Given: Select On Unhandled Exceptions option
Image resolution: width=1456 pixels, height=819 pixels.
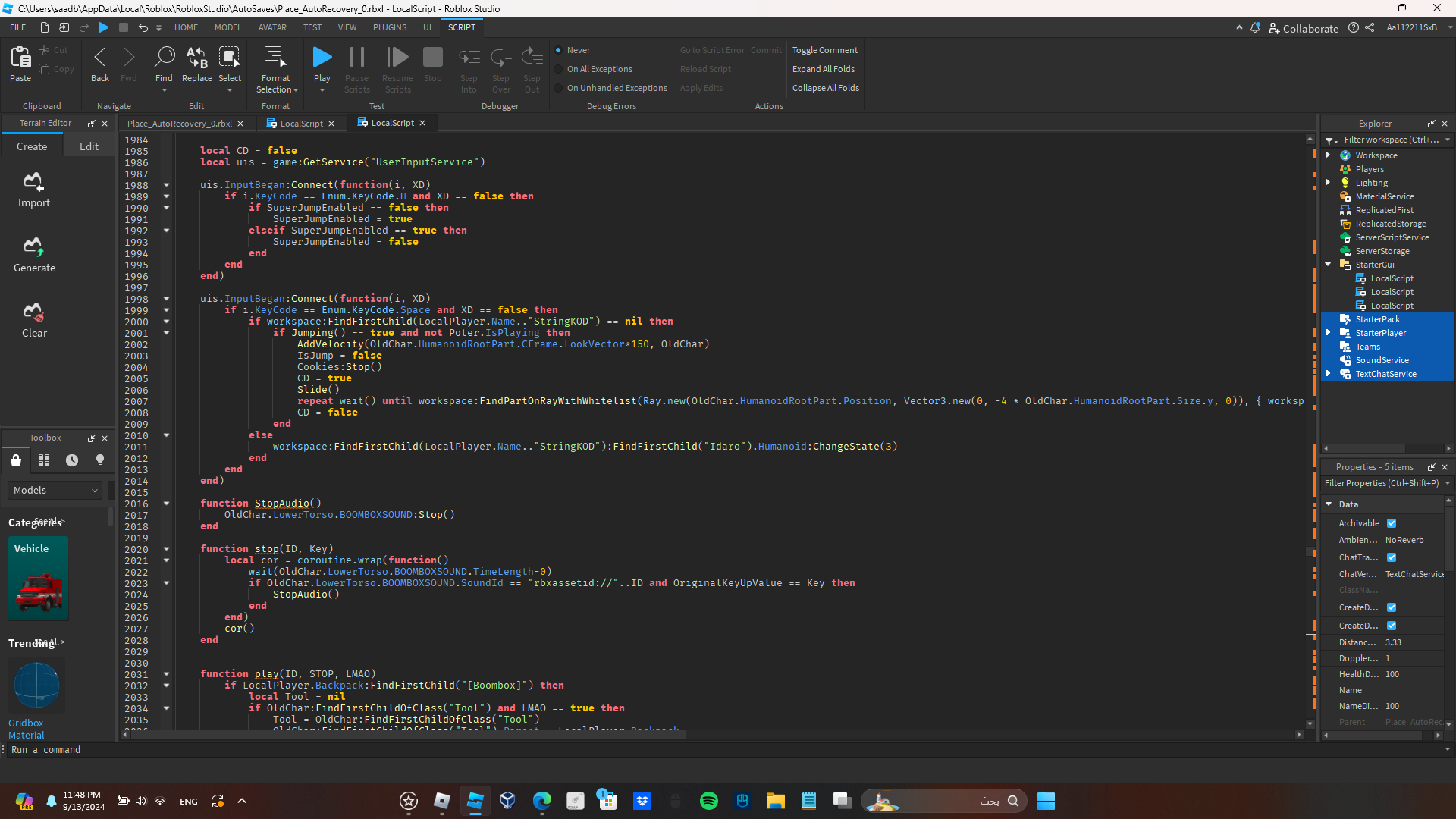Looking at the screenshot, I should coord(558,88).
